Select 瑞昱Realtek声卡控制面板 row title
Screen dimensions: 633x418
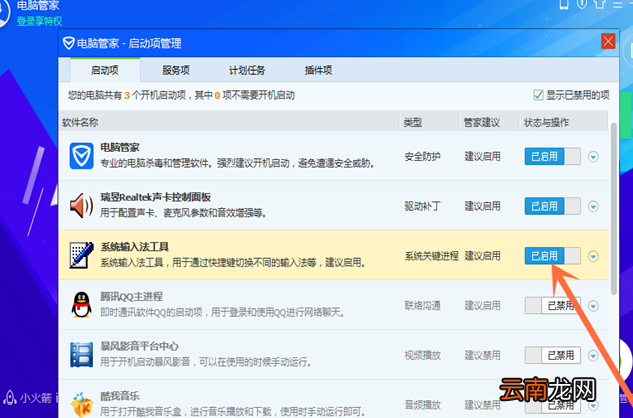[155, 197]
